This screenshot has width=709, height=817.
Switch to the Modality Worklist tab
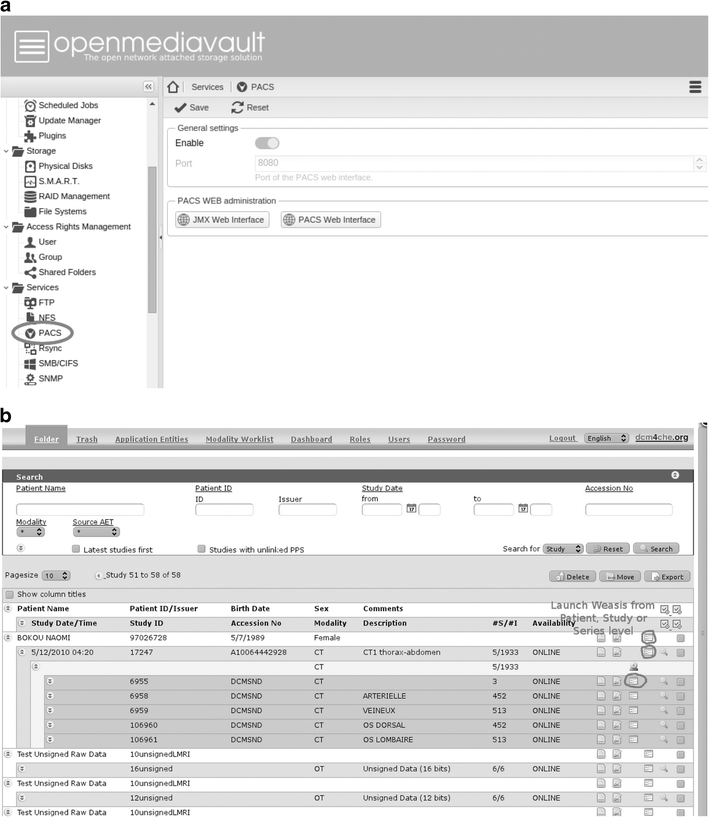(239, 439)
